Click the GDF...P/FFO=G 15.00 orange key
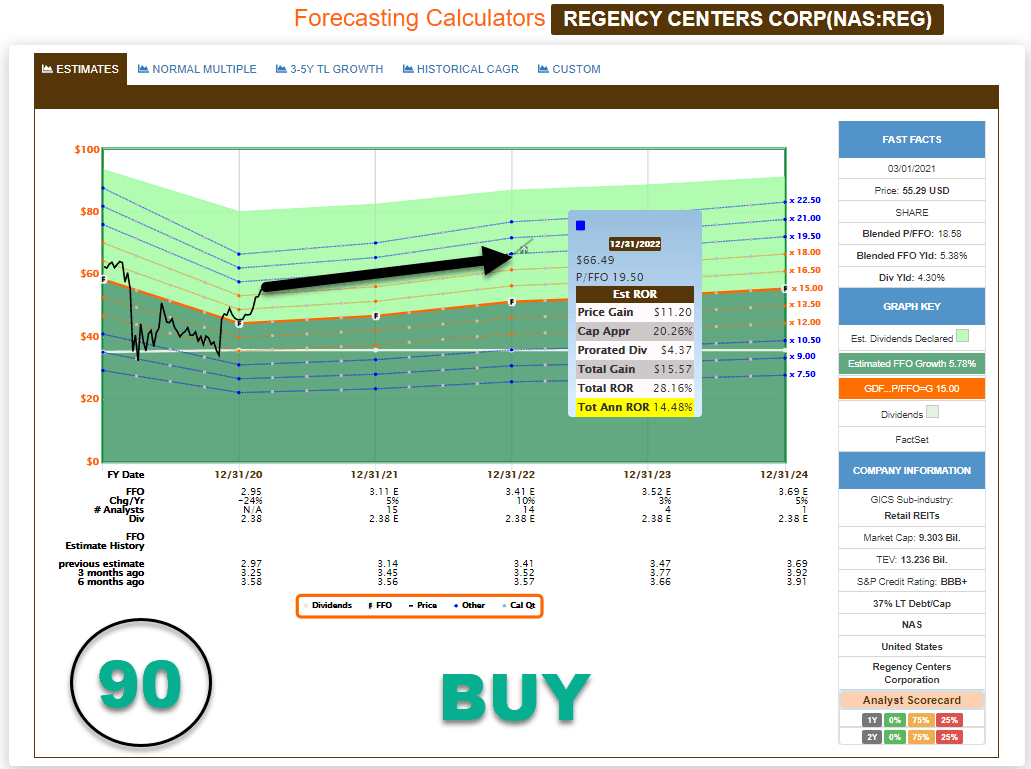This screenshot has width=1031, height=769. [912, 388]
